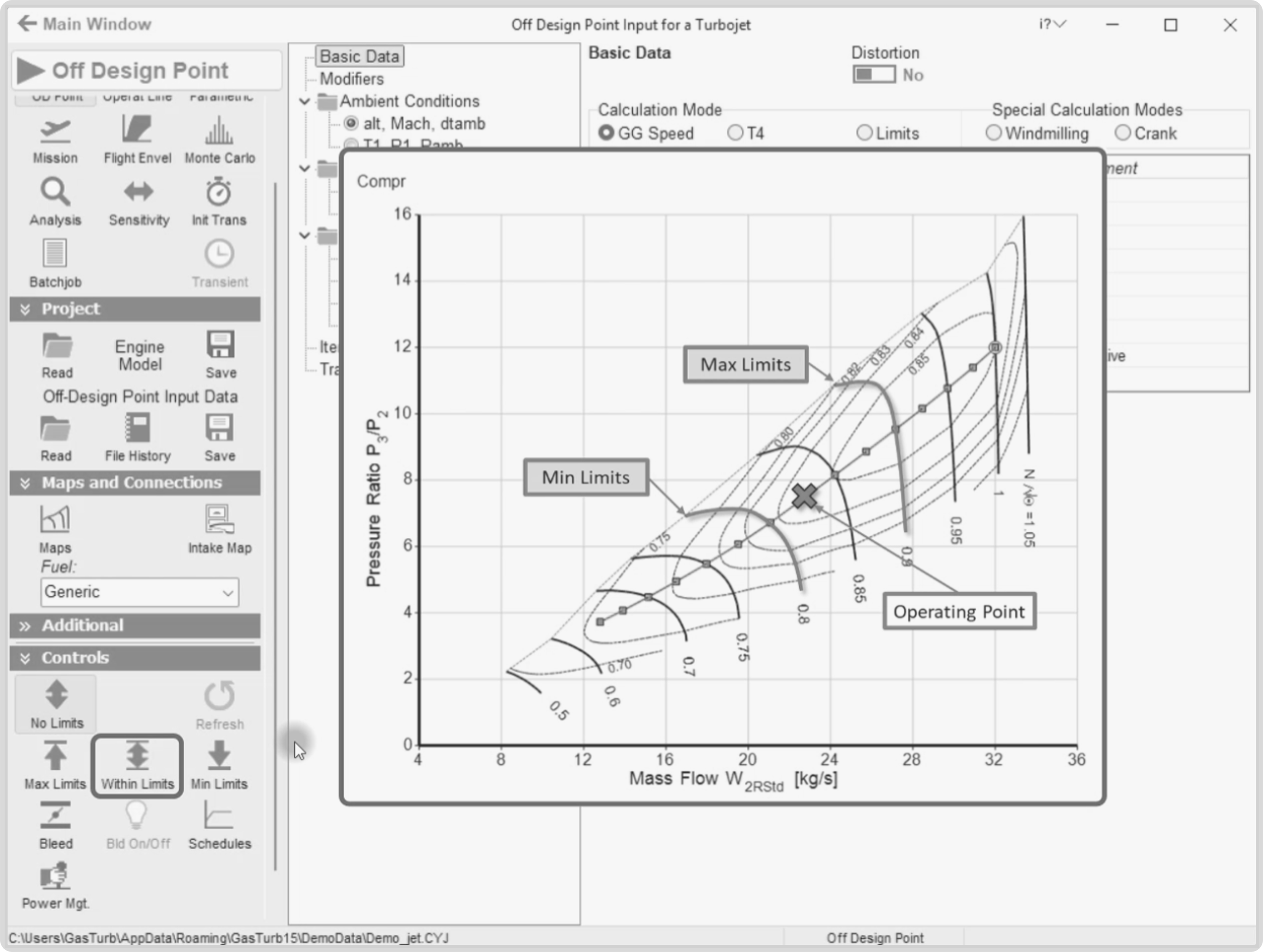Open the Intake Map tool

pyautogui.click(x=219, y=529)
